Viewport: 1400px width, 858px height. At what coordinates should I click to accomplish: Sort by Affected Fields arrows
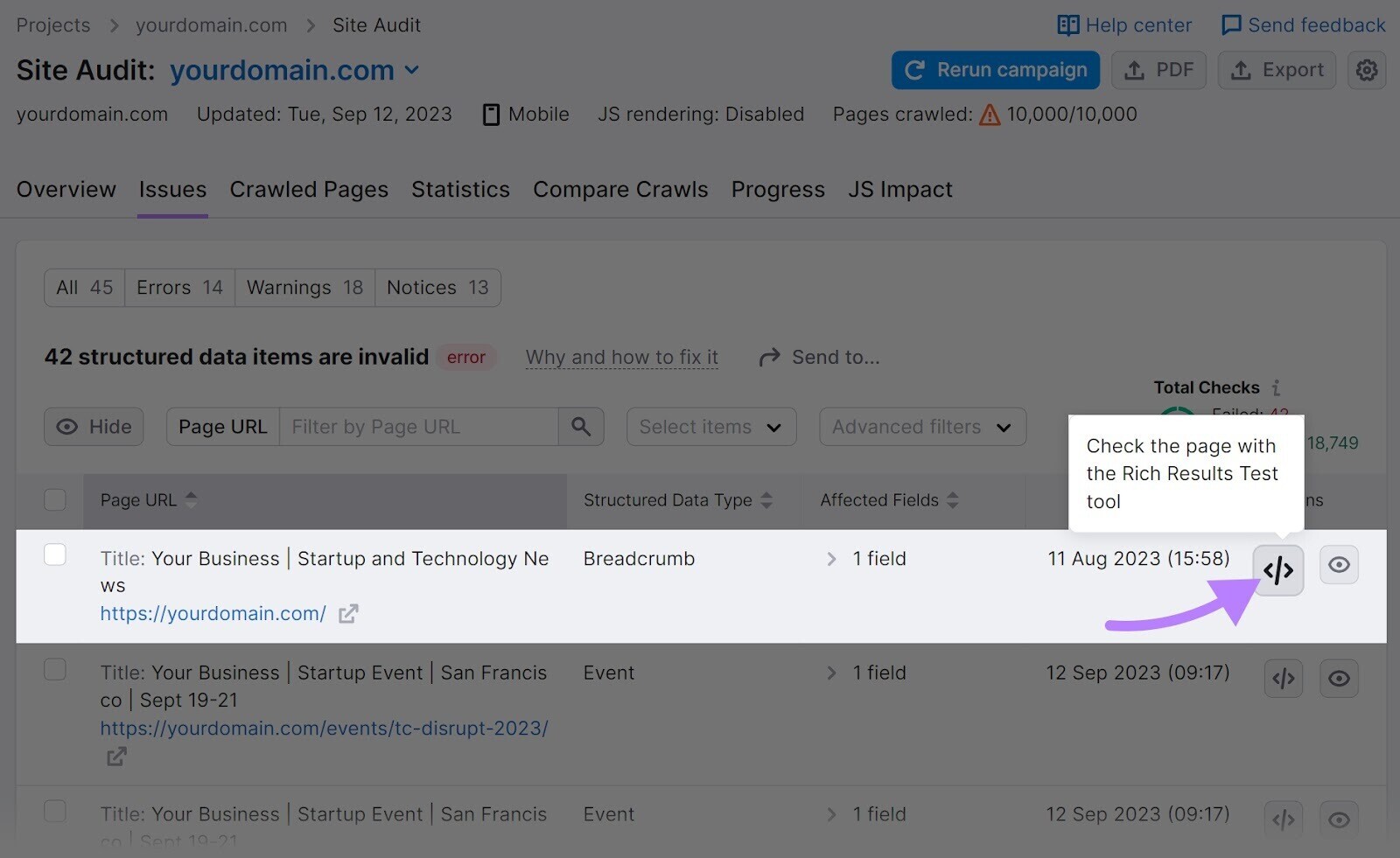pyautogui.click(x=953, y=500)
